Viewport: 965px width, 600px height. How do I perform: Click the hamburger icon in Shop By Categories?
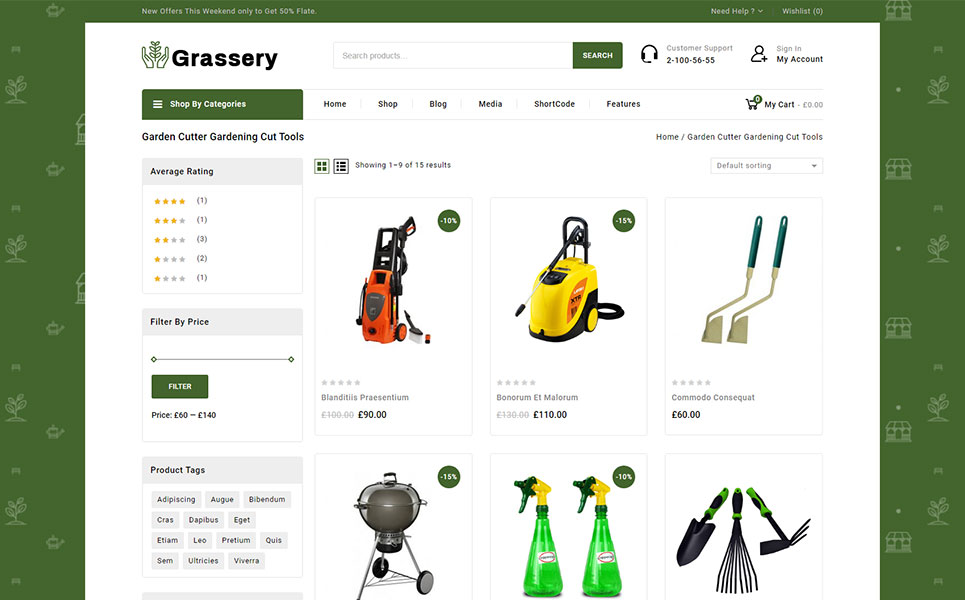tap(158, 104)
